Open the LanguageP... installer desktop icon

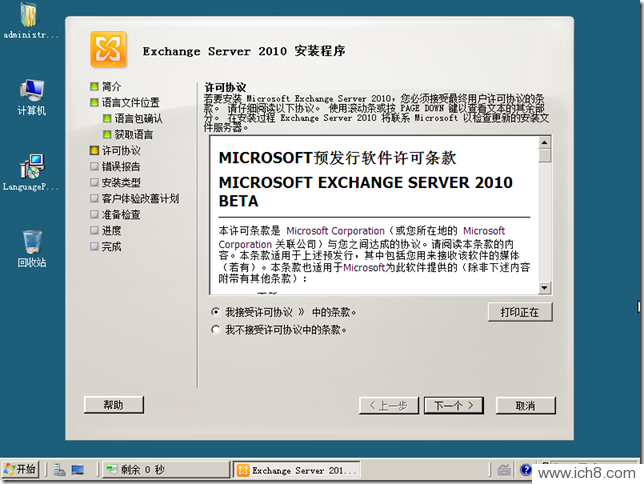tap(30, 173)
